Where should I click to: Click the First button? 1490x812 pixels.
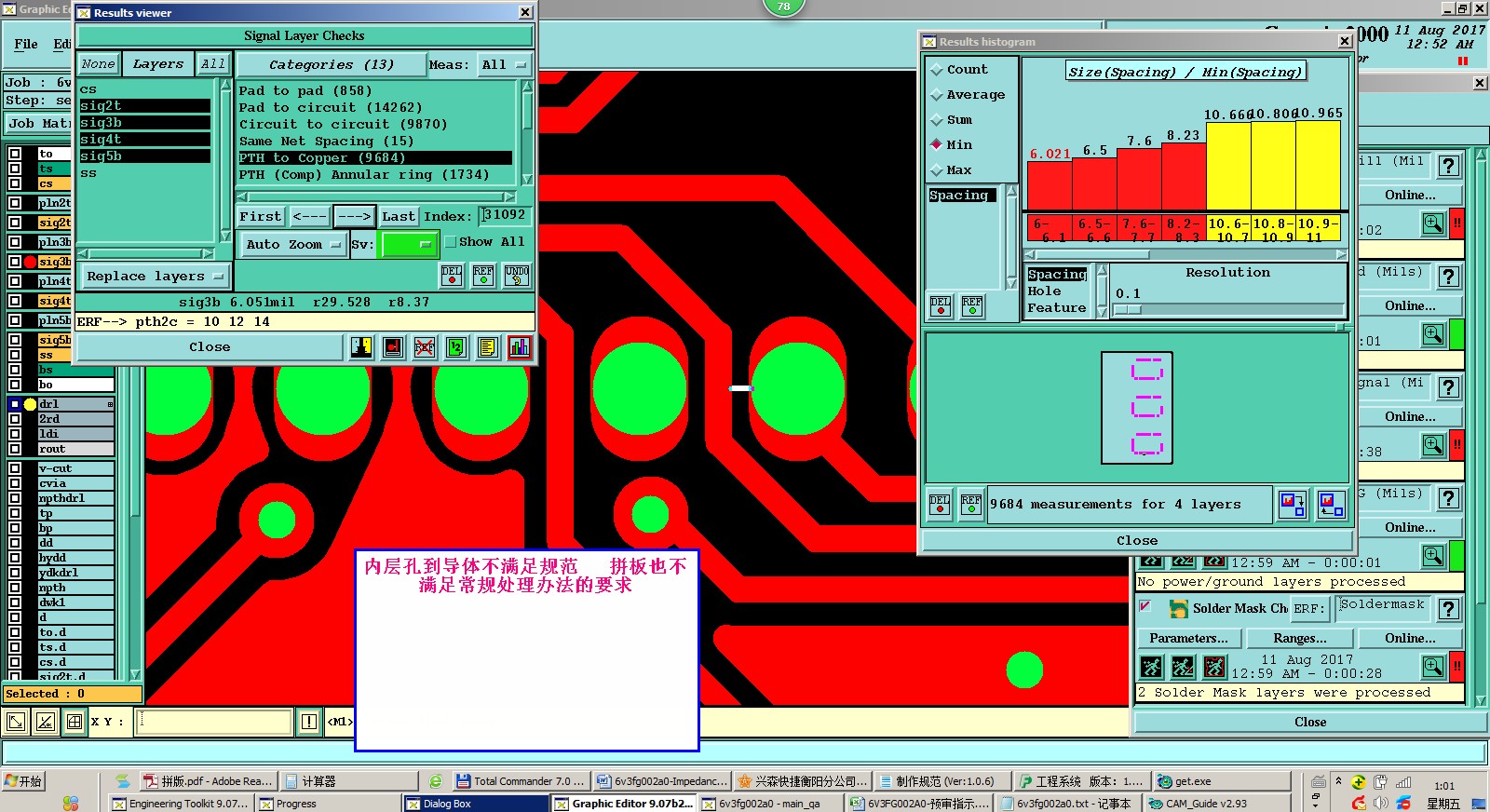click(260, 217)
